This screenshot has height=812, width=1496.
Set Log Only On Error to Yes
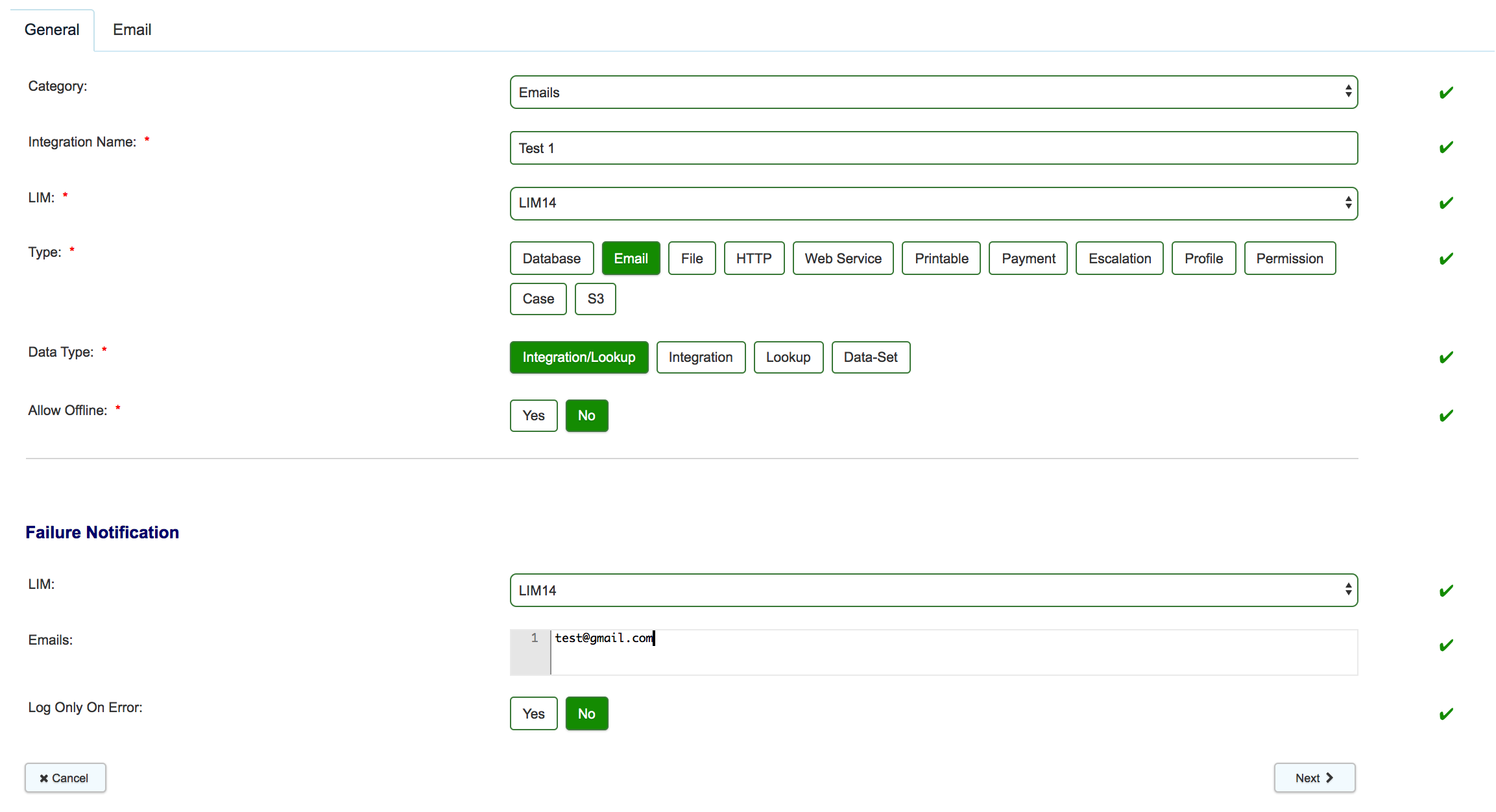(x=533, y=713)
